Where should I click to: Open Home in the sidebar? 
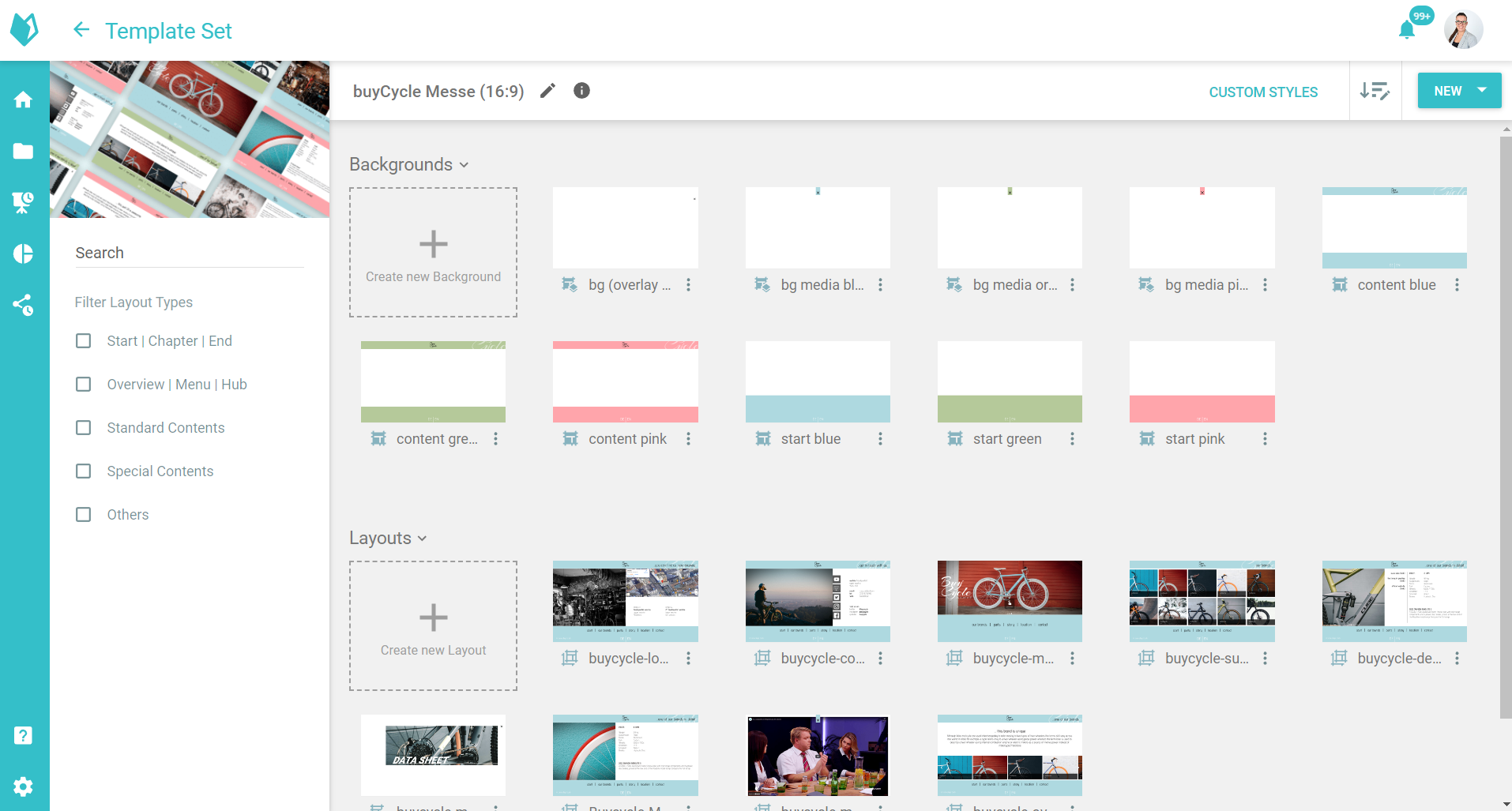[24, 99]
